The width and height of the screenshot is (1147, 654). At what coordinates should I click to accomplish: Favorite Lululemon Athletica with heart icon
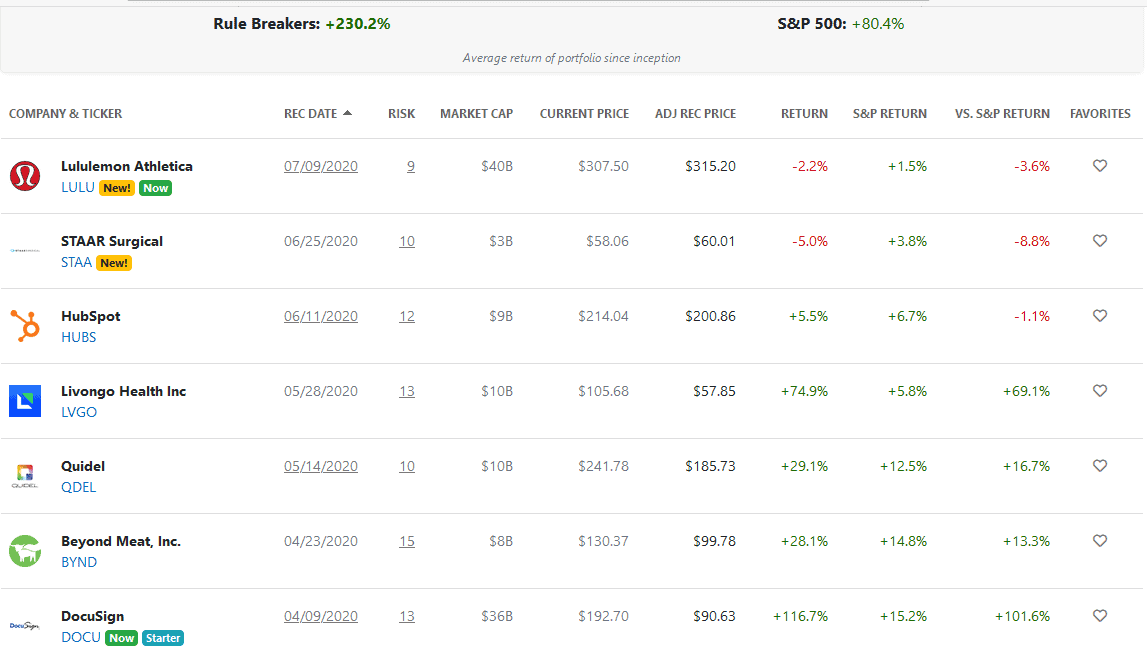point(1099,166)
